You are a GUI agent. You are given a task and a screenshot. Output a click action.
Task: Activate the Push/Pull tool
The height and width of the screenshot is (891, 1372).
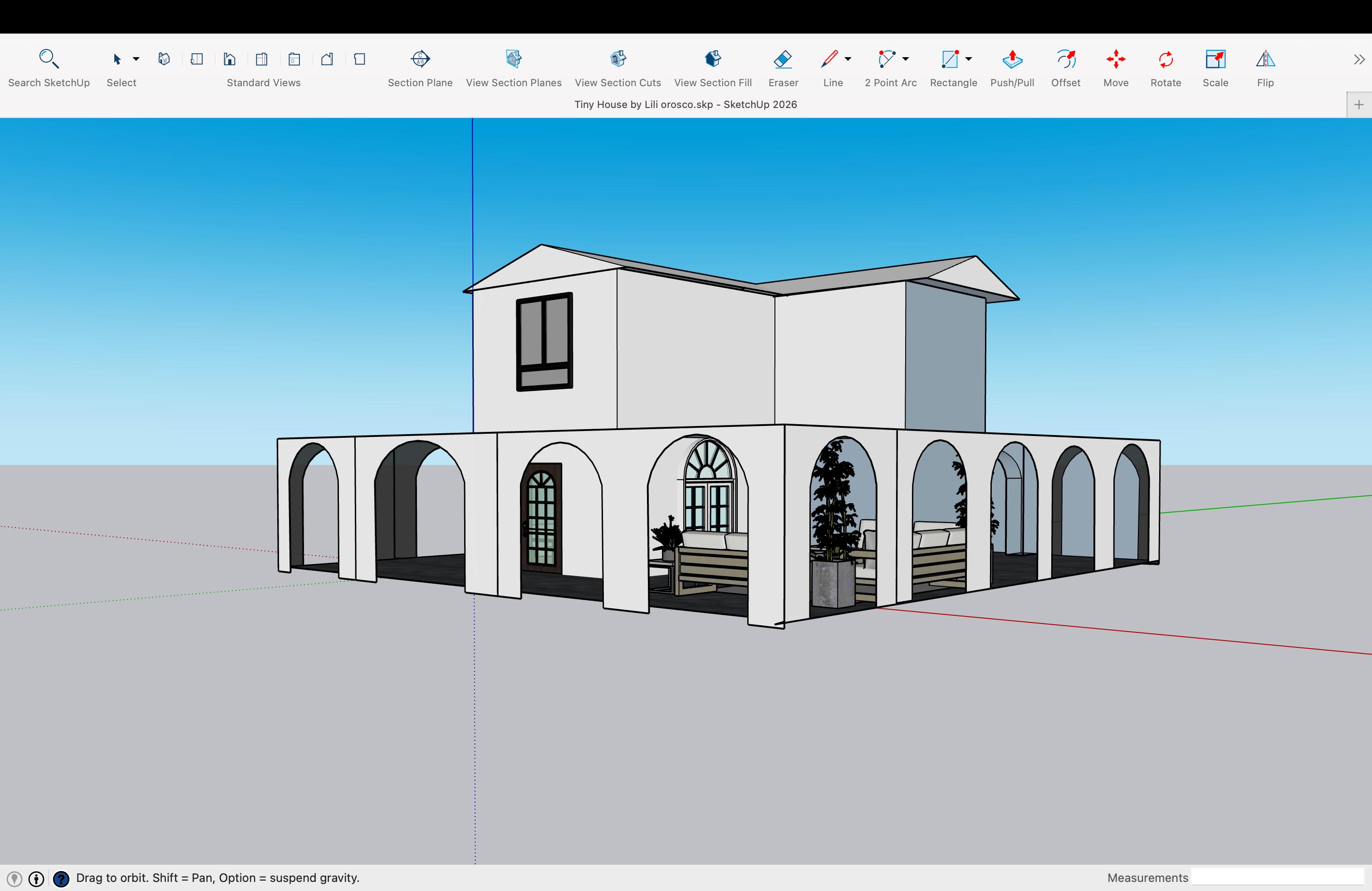(1012, 59)
